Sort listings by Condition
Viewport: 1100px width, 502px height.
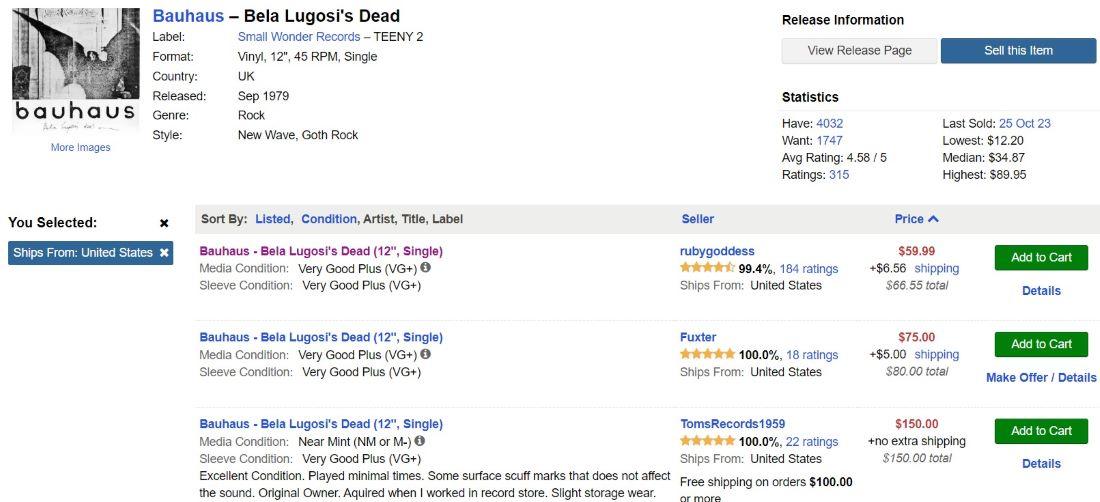[329, 219]
